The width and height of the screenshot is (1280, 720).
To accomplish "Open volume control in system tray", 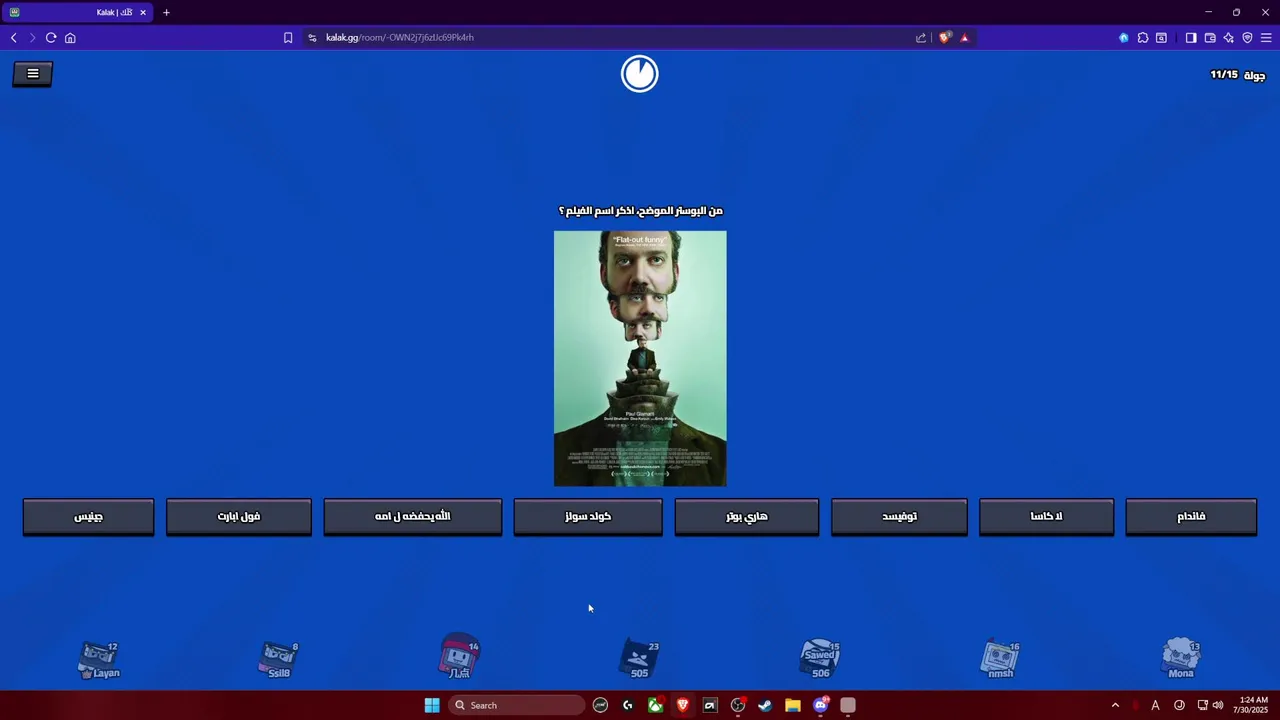I will pos(1218,705).
